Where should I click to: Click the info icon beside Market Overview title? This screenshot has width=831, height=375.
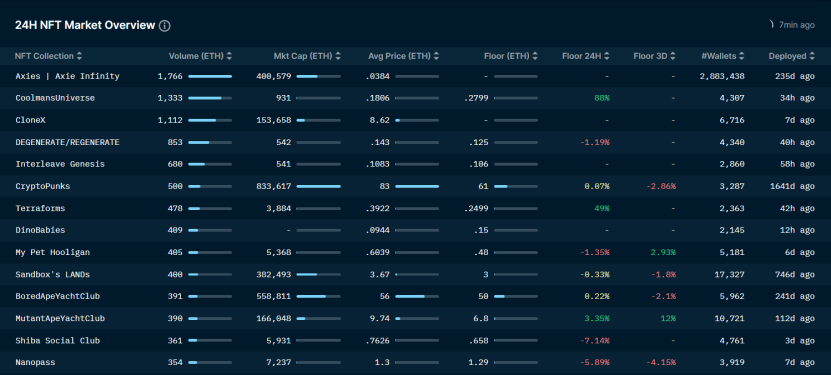pos(165,25)
